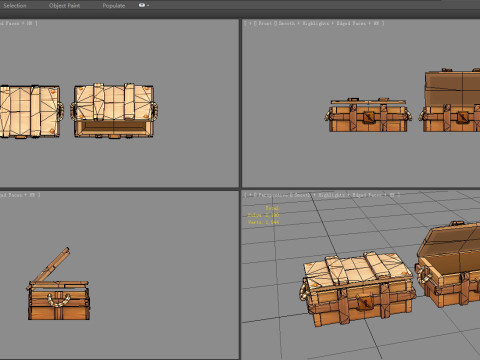Viewport: 480px width, 360px height.
Task: Click the yellow Verts count line
Action: click(x=263, y=222)
